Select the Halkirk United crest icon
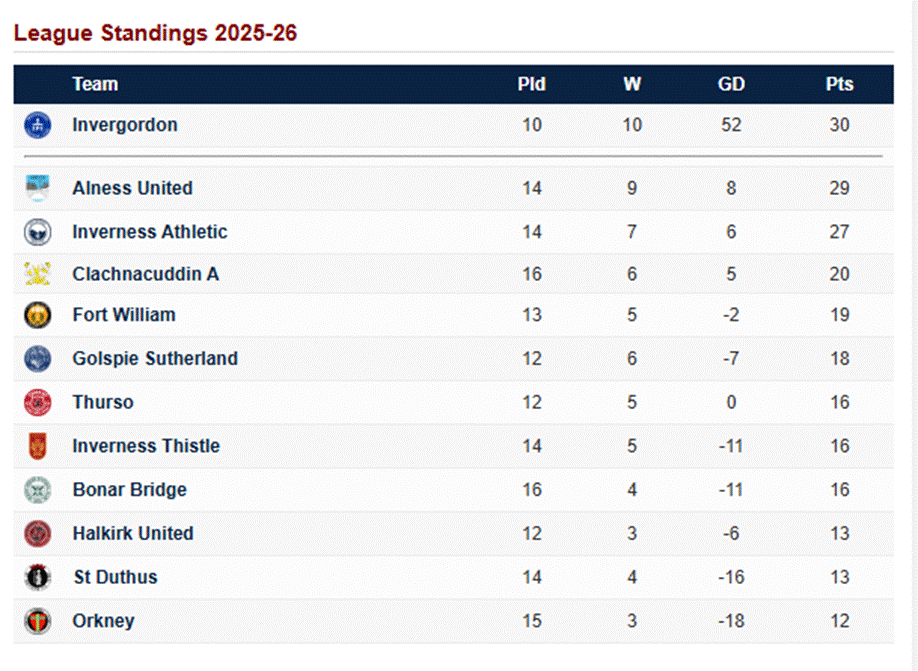Screen dimensions: 918x671 coord(37,534)
